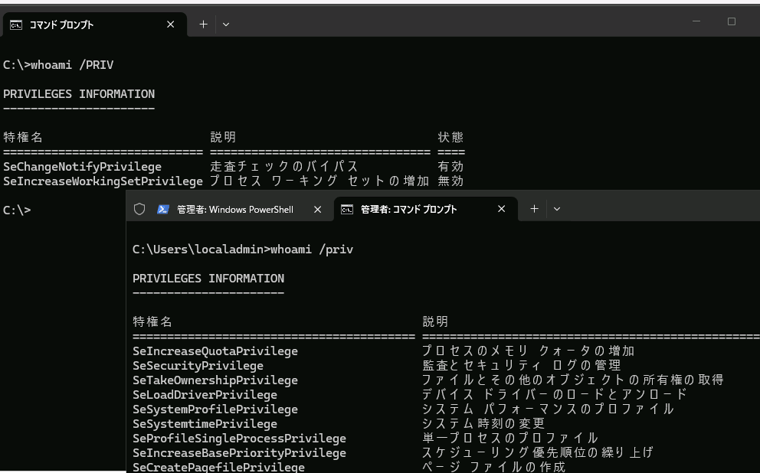
Task: Click the 'whoami /PRIV' command in back window
Action: click(x=72, y=65)
